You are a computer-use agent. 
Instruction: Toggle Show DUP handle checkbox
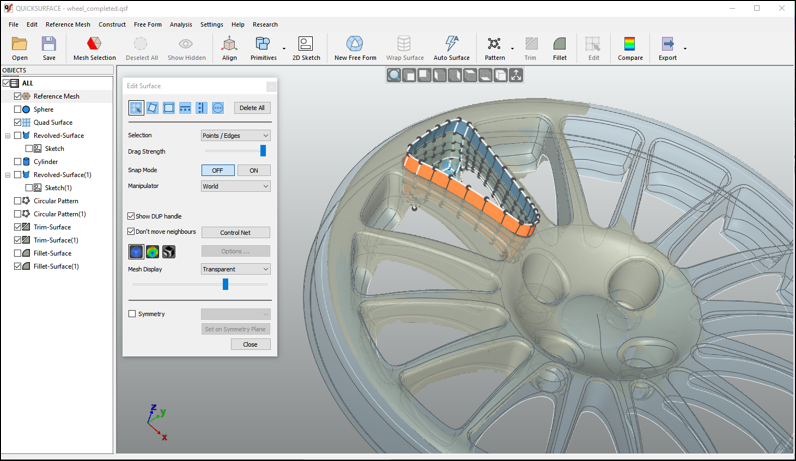click(132, 216)
